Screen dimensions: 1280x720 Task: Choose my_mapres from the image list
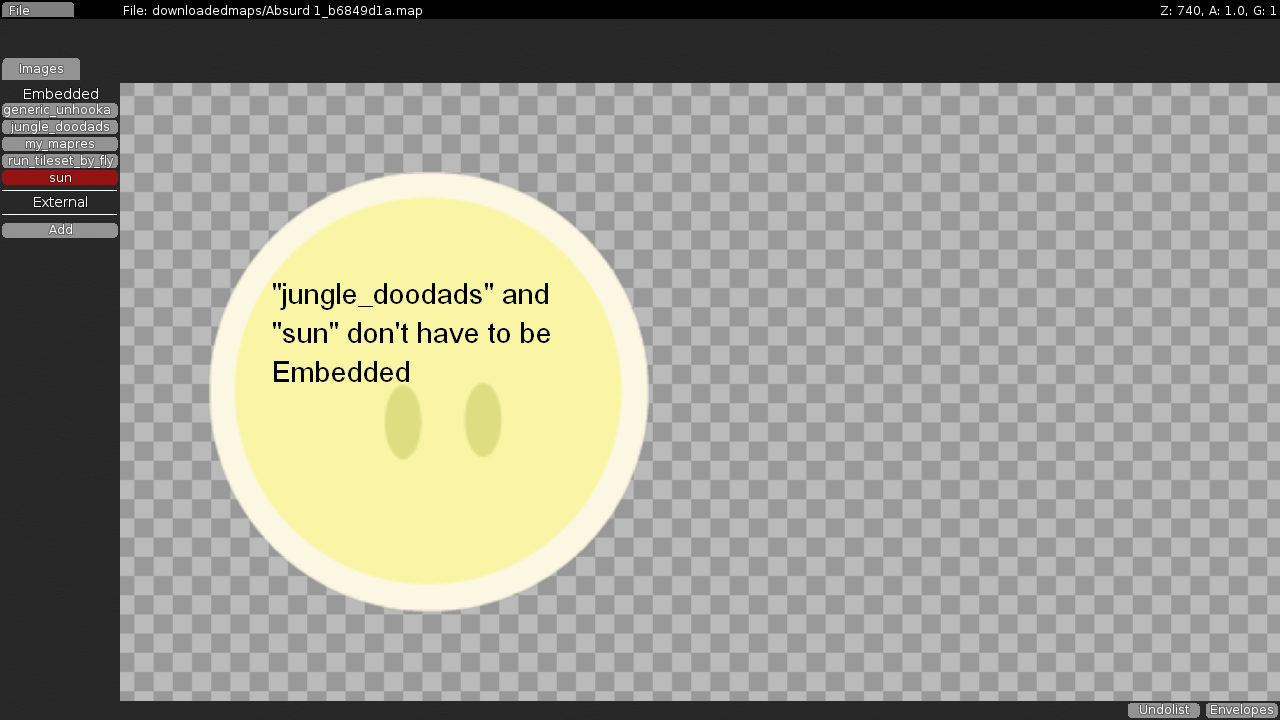click(60, 144)
